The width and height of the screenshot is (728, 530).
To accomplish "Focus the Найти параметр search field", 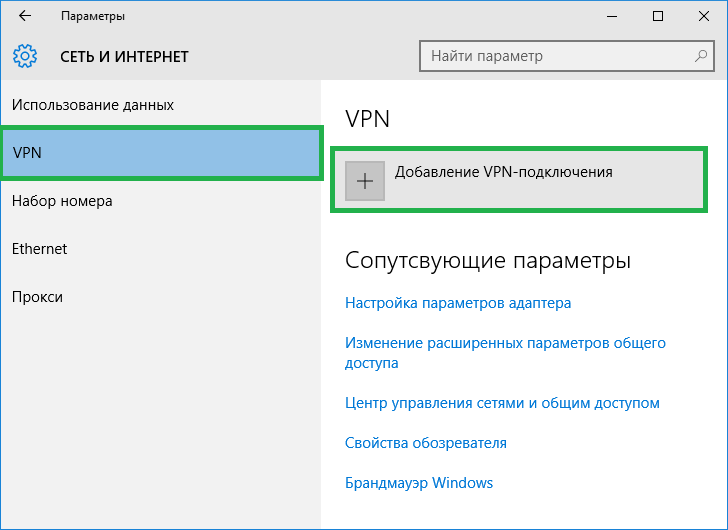I will (x=555, y=56).
